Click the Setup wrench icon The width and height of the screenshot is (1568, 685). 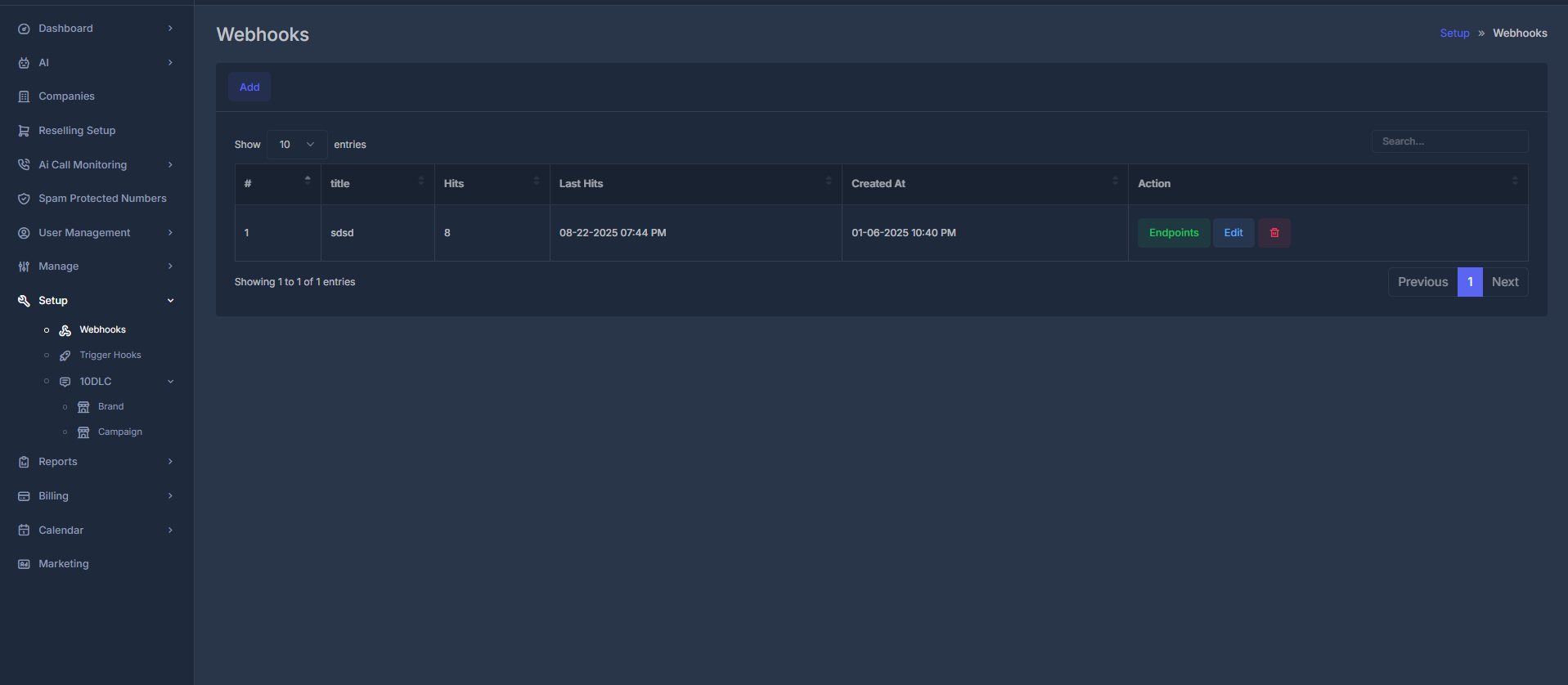pyautogui.click(x=24, y=301)
